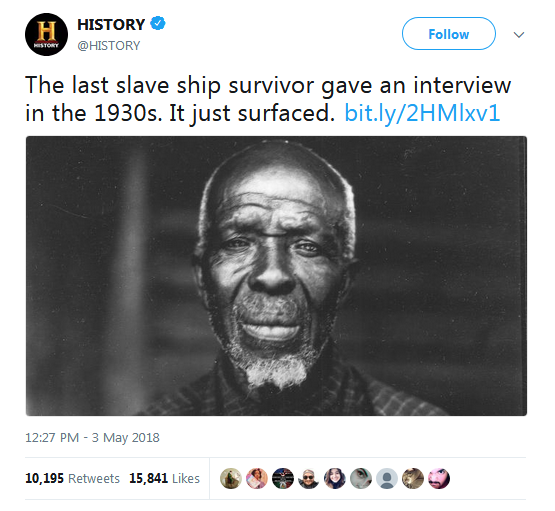Open the brownish liker avatar beside the silhouette
The image size is (555, 511).
coord(413,478)
